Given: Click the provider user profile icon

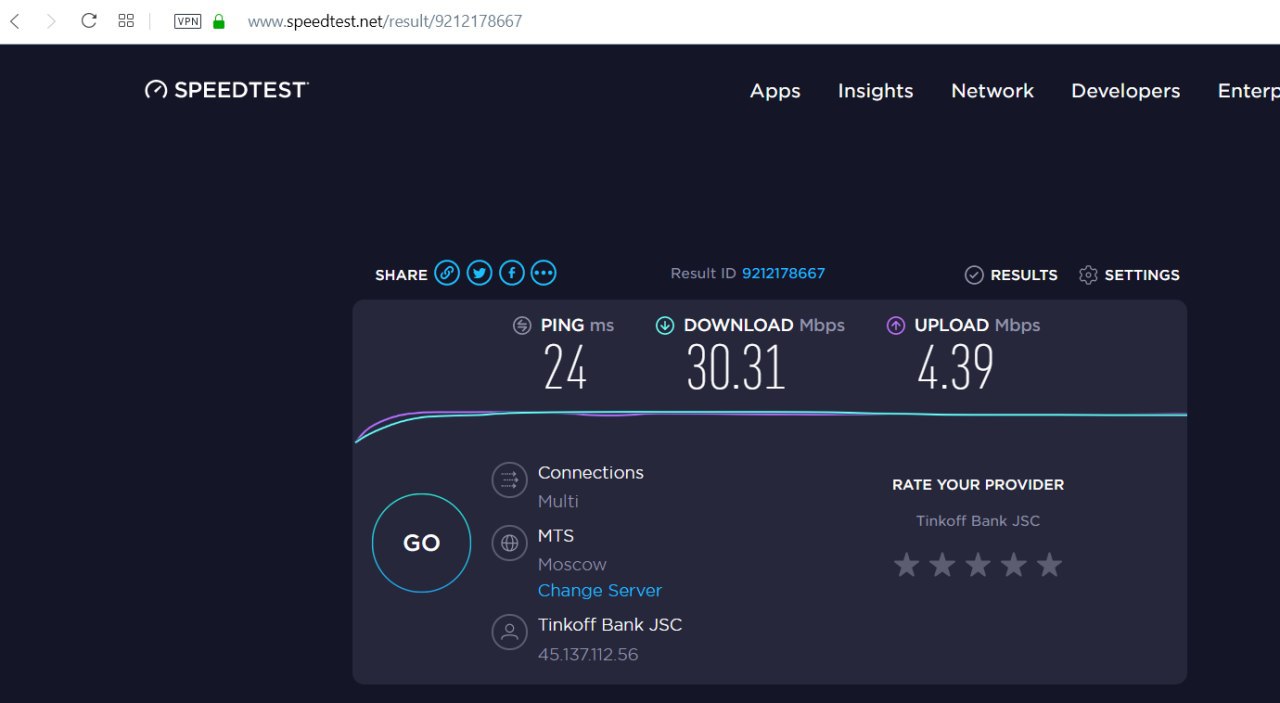Looking at the screenshot, I should [509, 632].
